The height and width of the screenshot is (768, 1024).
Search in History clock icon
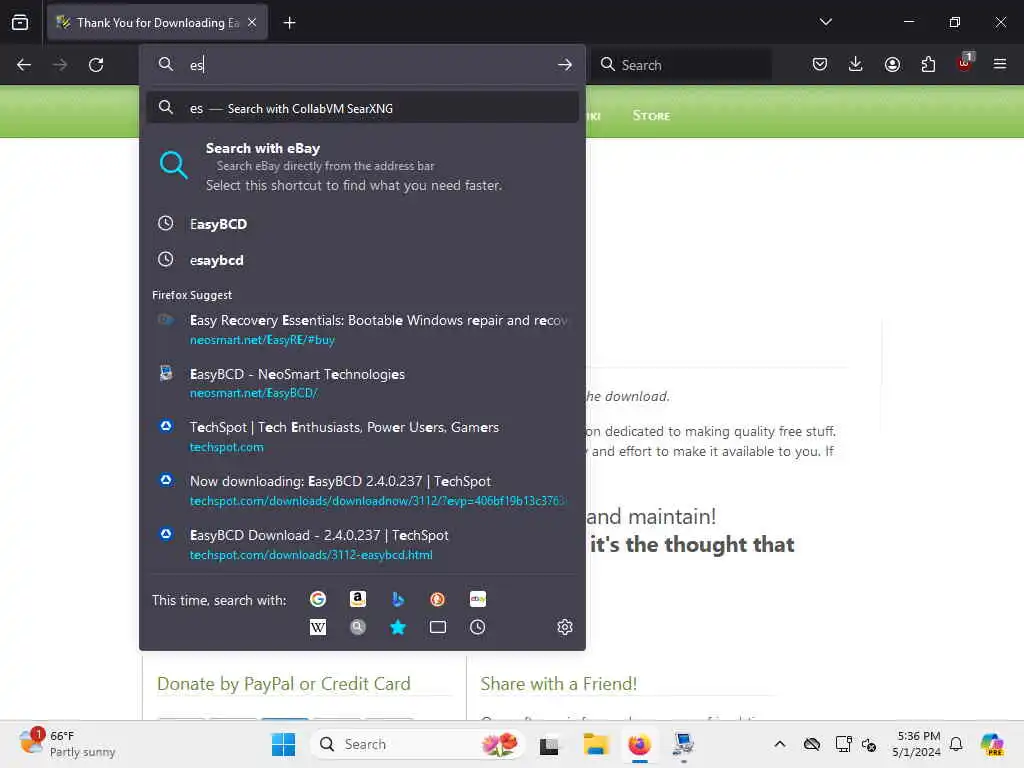point(477,628)
